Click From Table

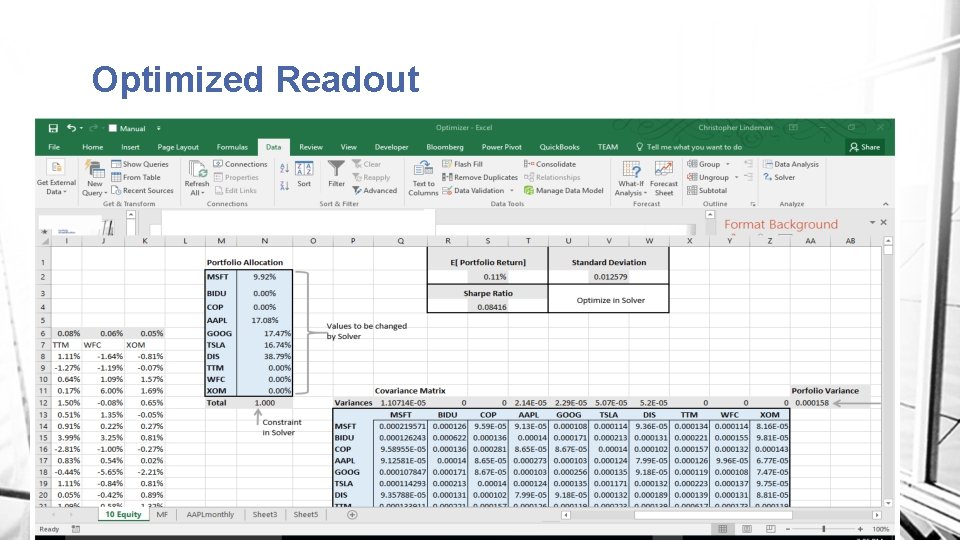click(136, 177)
